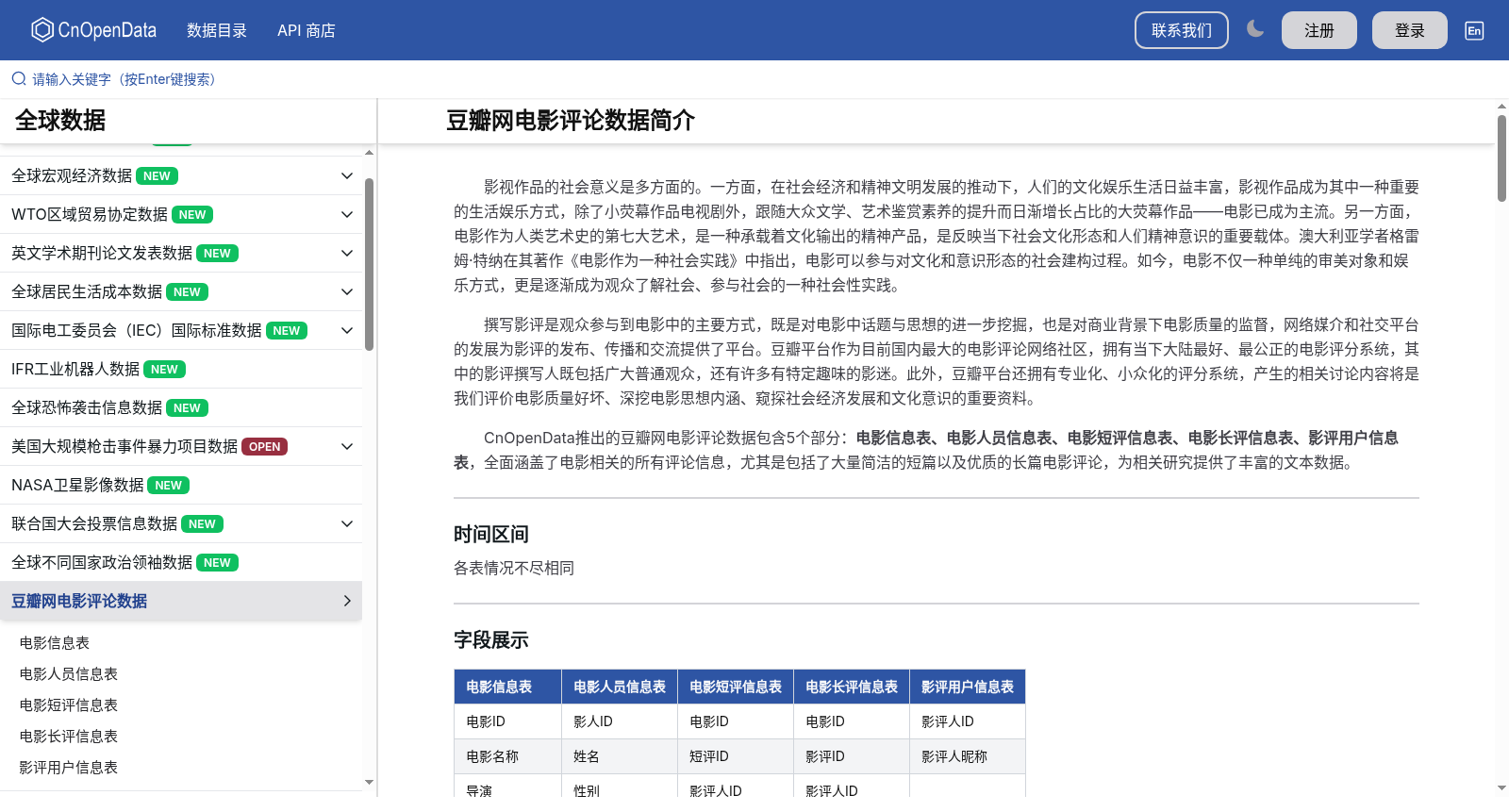The height and width of the screenshot is (812, 1509).
Task: Click sidebar scroll up arrow
Action: pyautogui.click(x=369, y=152)
